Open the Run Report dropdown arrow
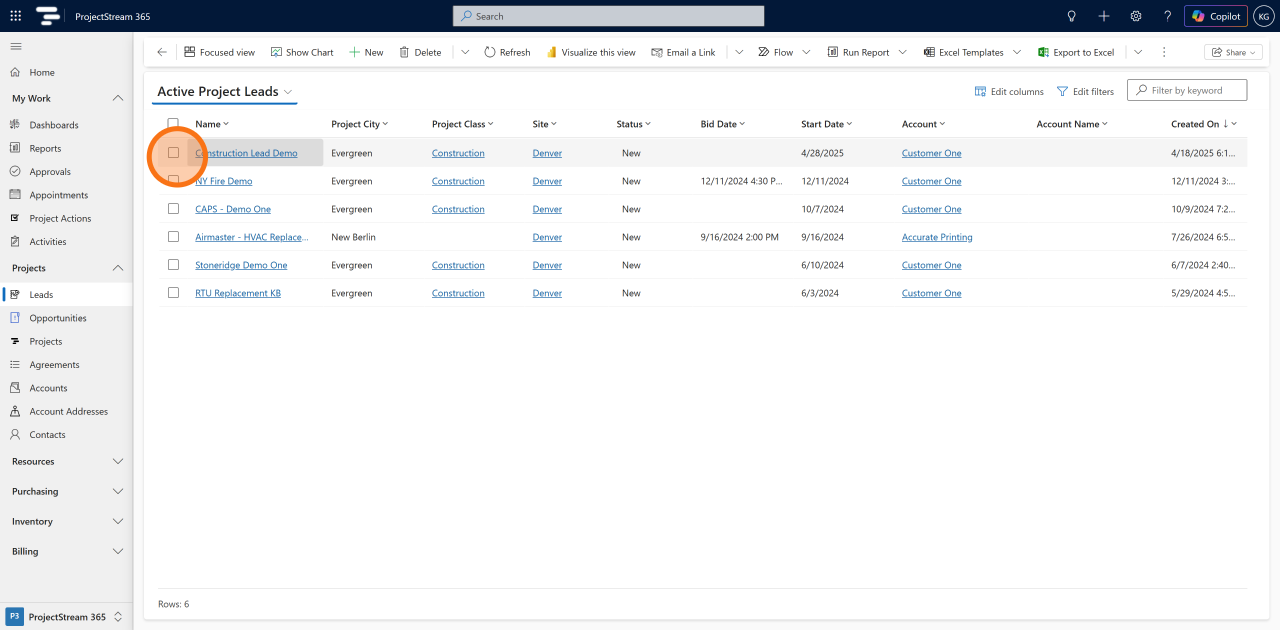This screenshot has height=630, width=1280. pyautogui.click(x=903, y=52)
